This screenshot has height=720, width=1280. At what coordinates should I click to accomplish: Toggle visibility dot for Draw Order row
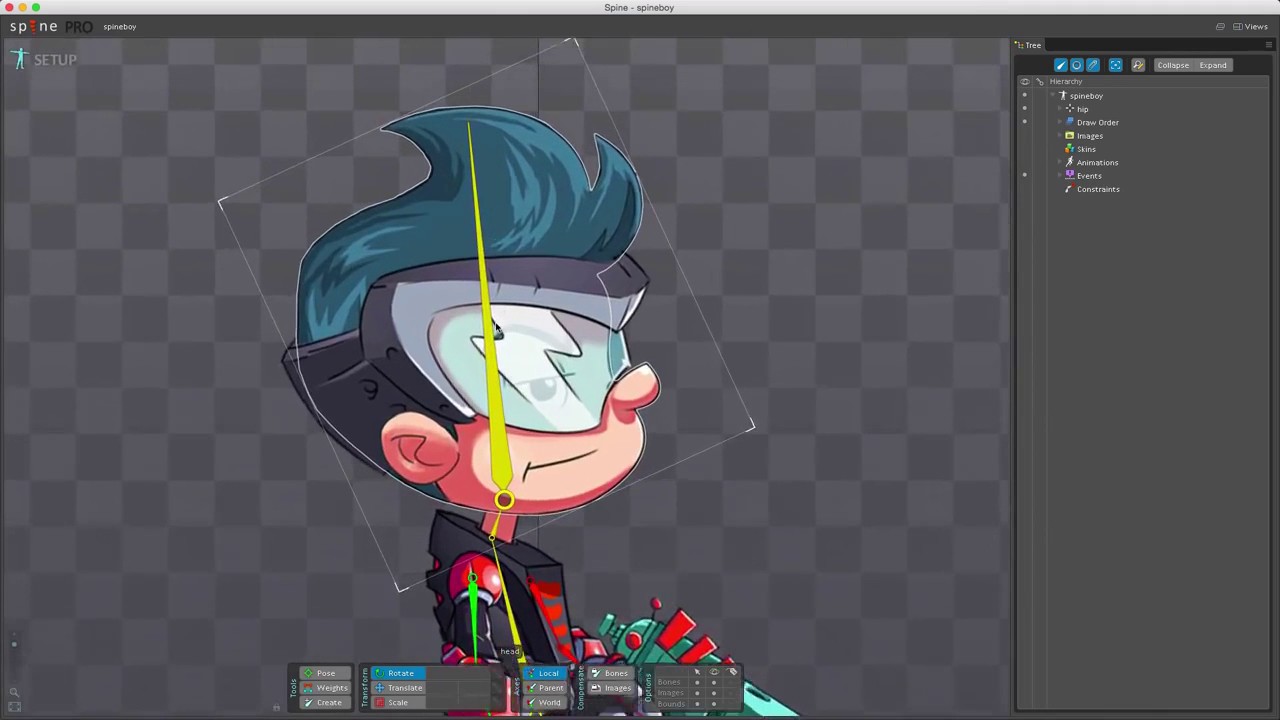pos(1024,122)
